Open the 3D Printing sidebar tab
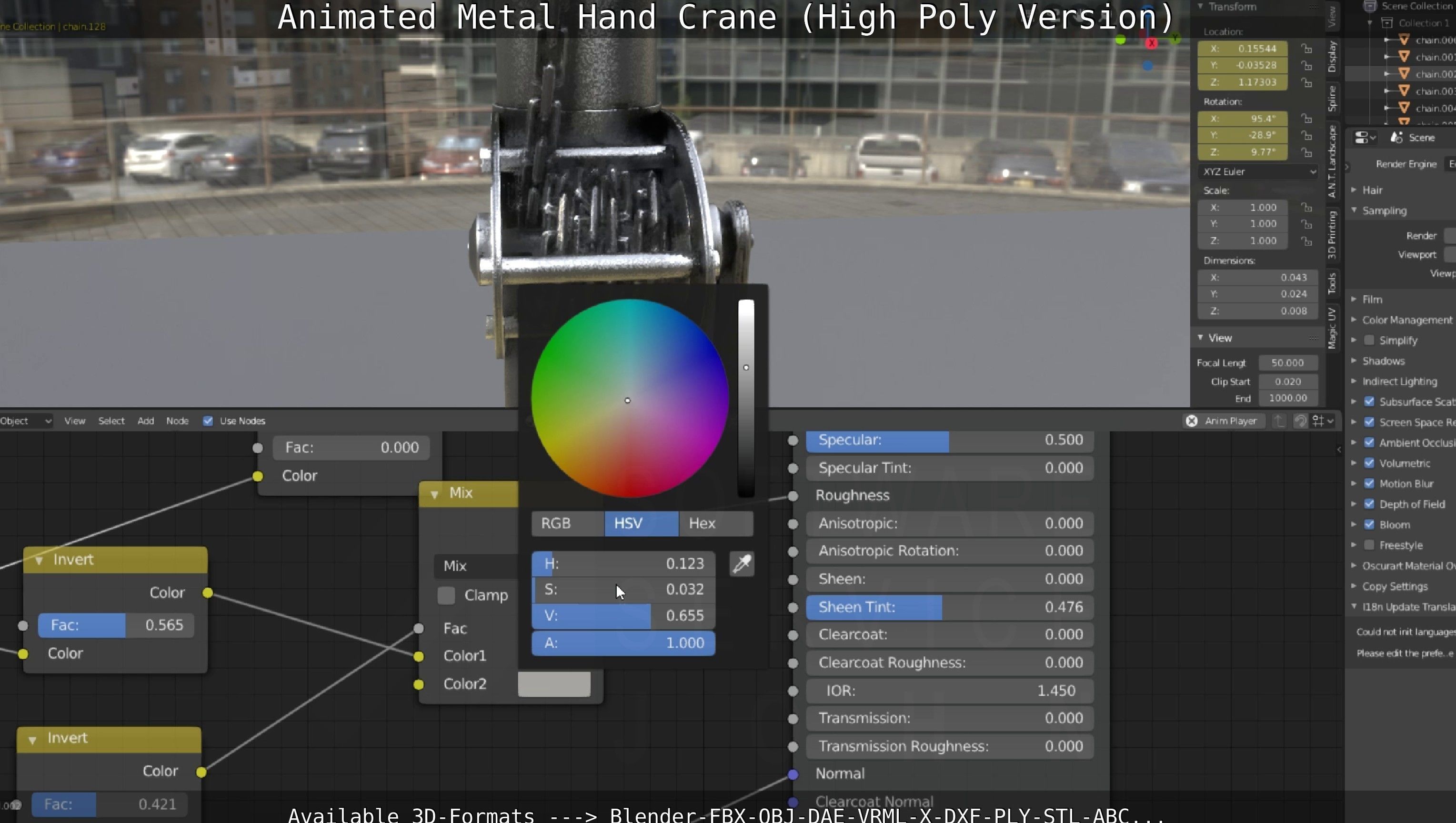The image size is (1456, 823). [1332, 235]
